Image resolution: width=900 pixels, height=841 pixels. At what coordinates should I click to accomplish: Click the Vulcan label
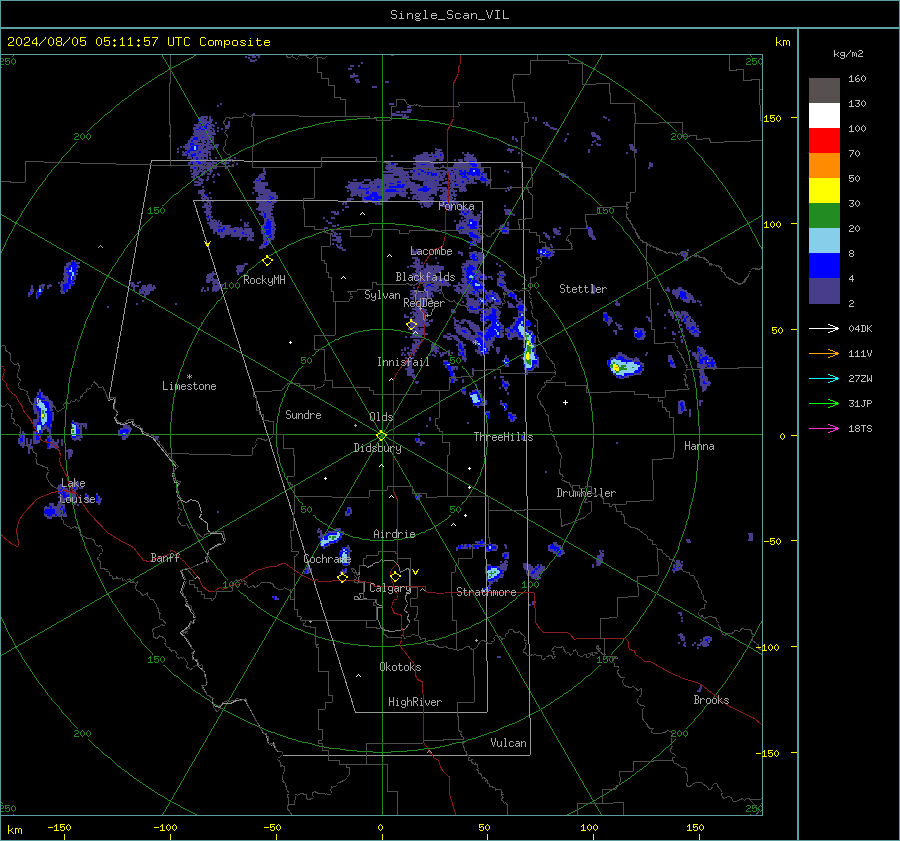509,743
